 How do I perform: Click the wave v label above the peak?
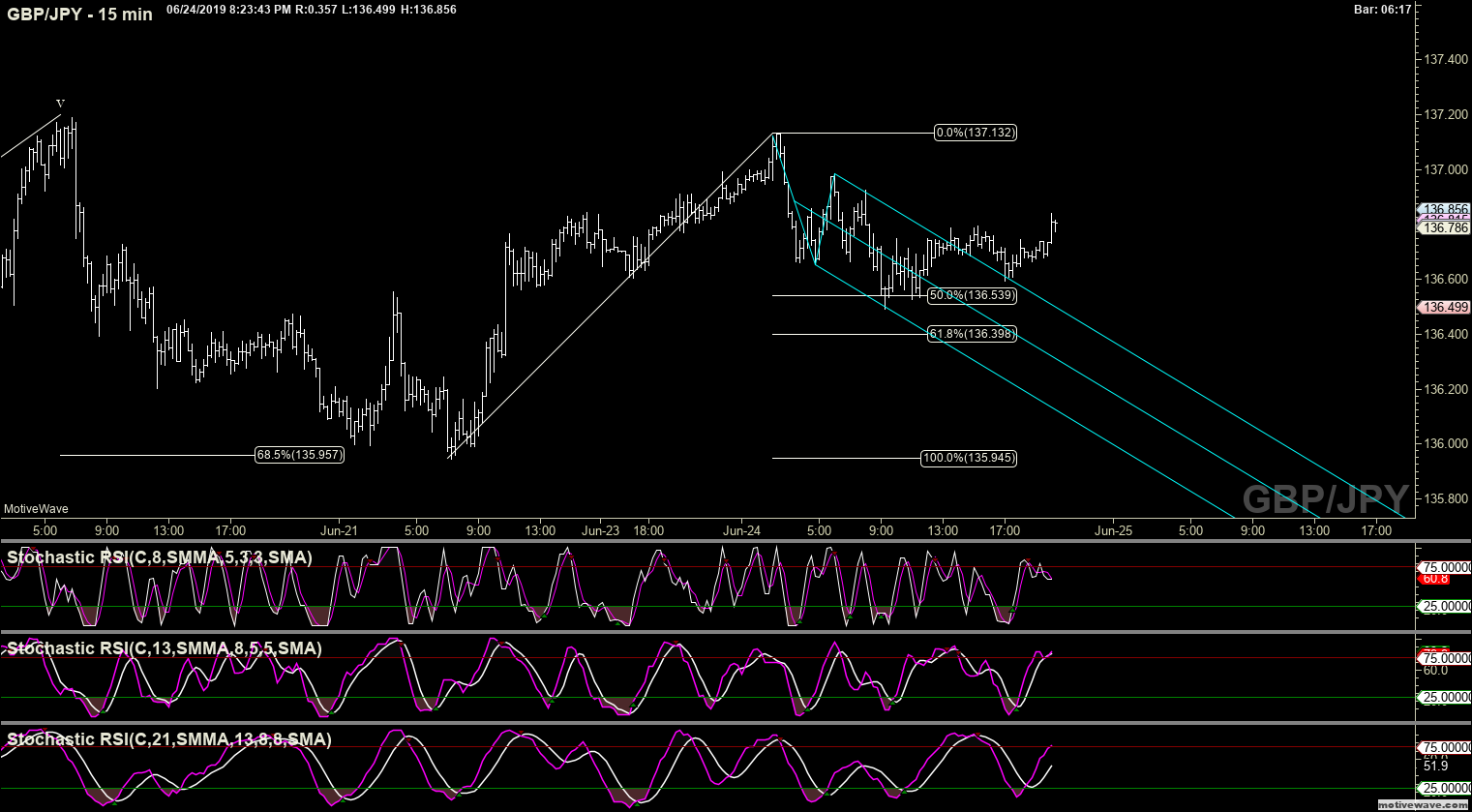pos(60,103)
